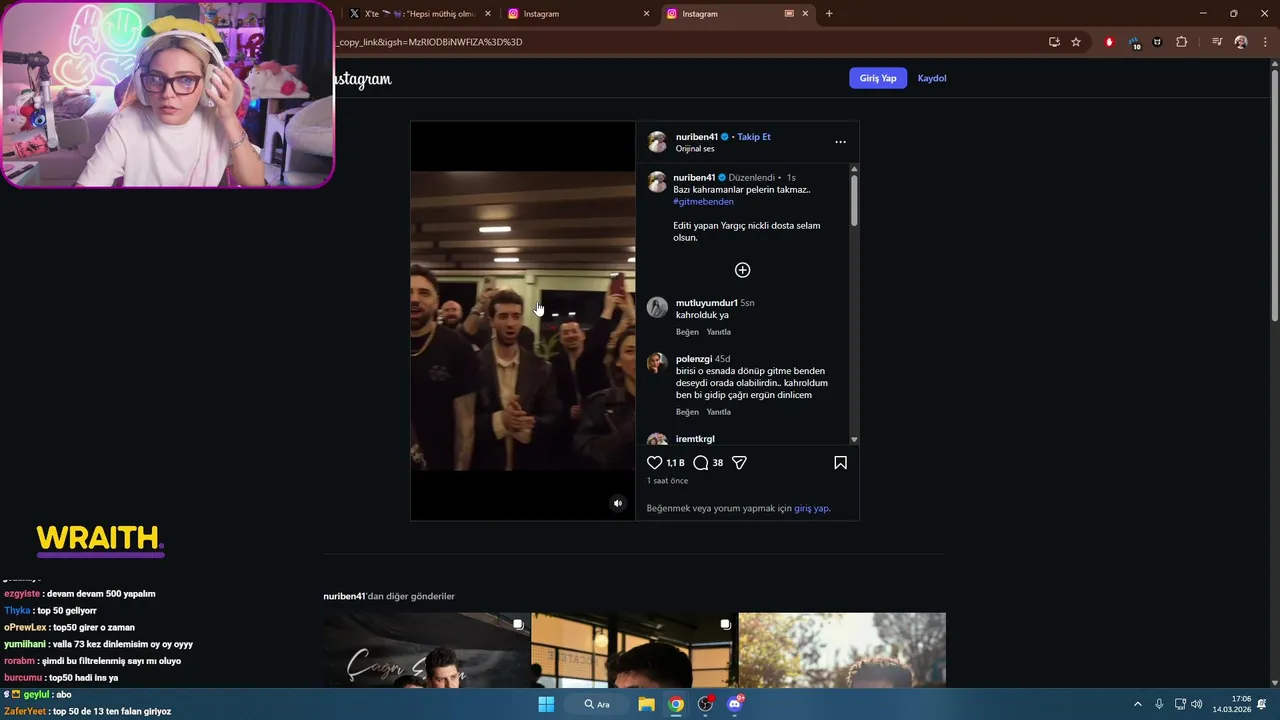The width and height of the screenshot is (1280, 720).
Task: Click Beğen under mutluyumdur1's comment
Action: tap(687, 332)
